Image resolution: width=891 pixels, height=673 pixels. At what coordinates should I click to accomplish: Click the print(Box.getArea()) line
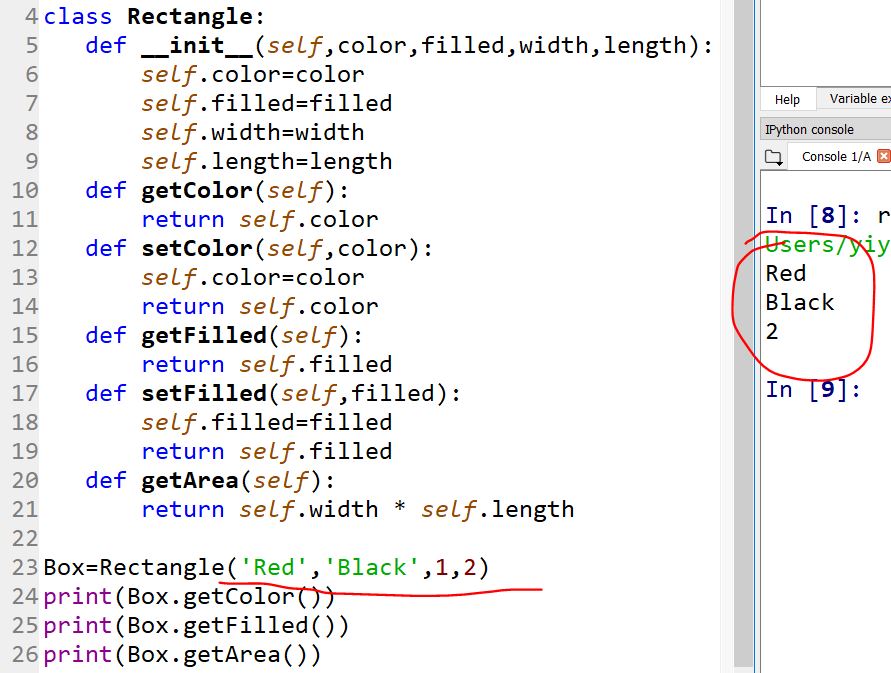[x=182, y=655]
